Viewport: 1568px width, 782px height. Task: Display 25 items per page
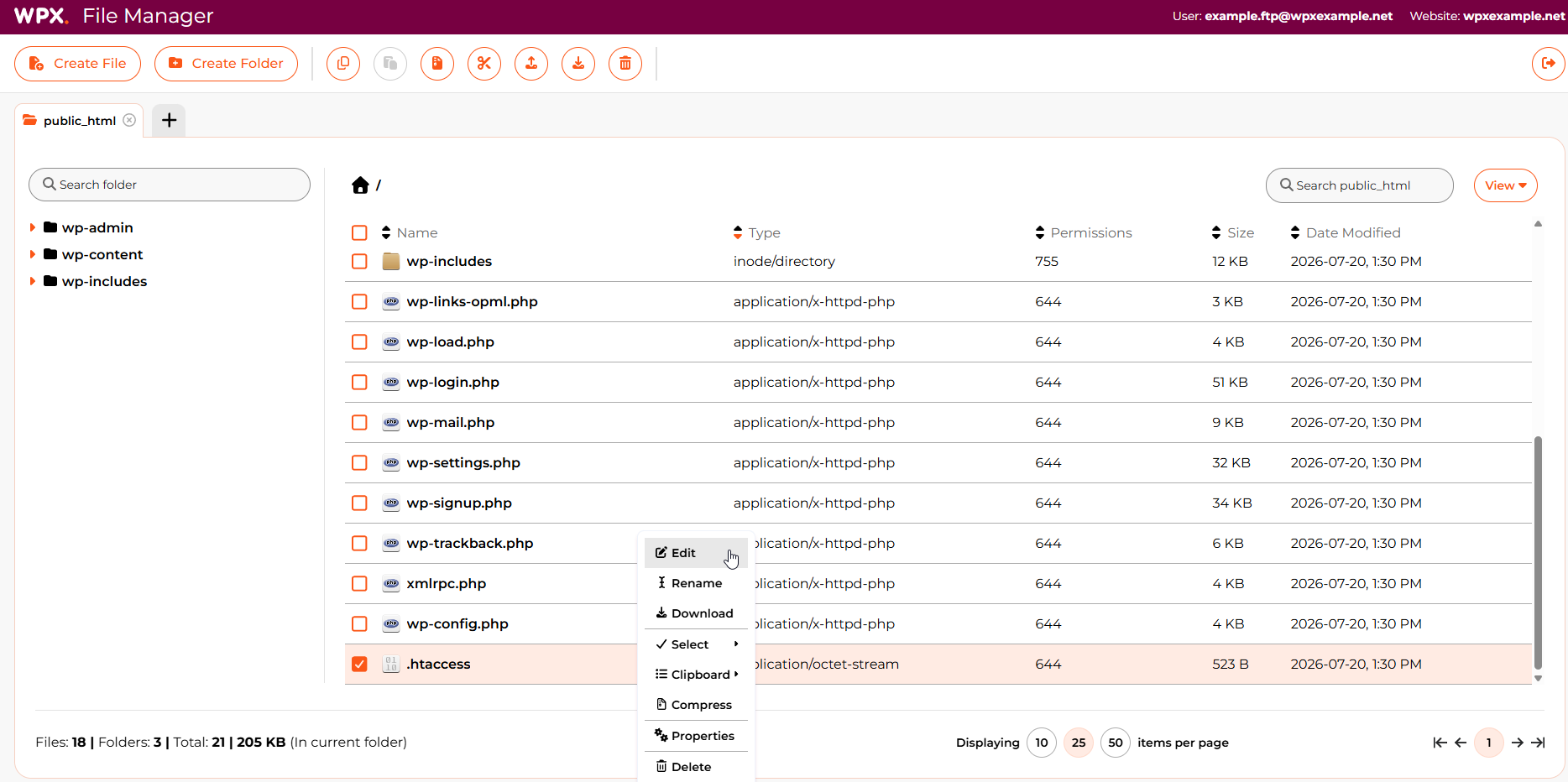tap(1079, 743)
